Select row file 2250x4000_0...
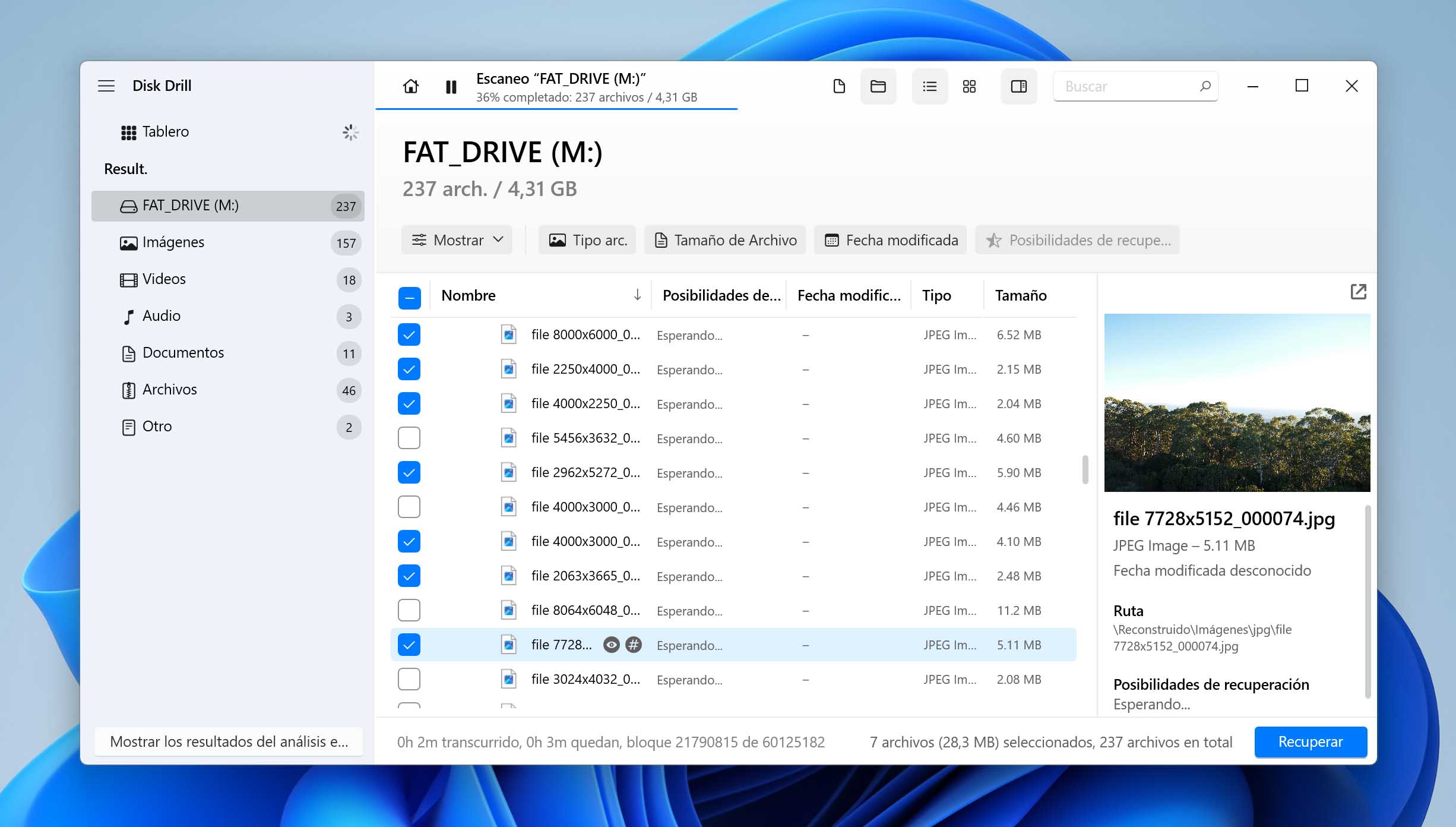Image resolution: width=1456 pixels, height=827 pixels. (x=733, y=369)
